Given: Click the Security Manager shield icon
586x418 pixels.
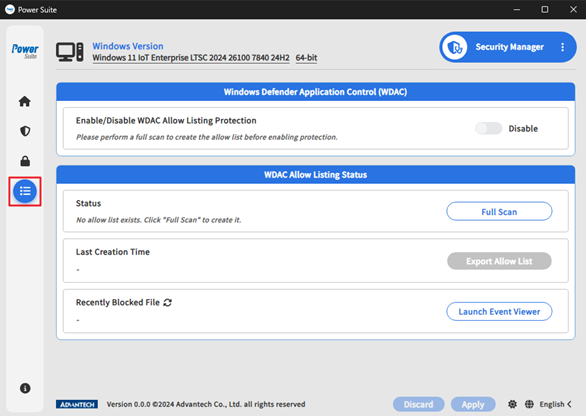Looking at the screenshot, I should 455,47.
